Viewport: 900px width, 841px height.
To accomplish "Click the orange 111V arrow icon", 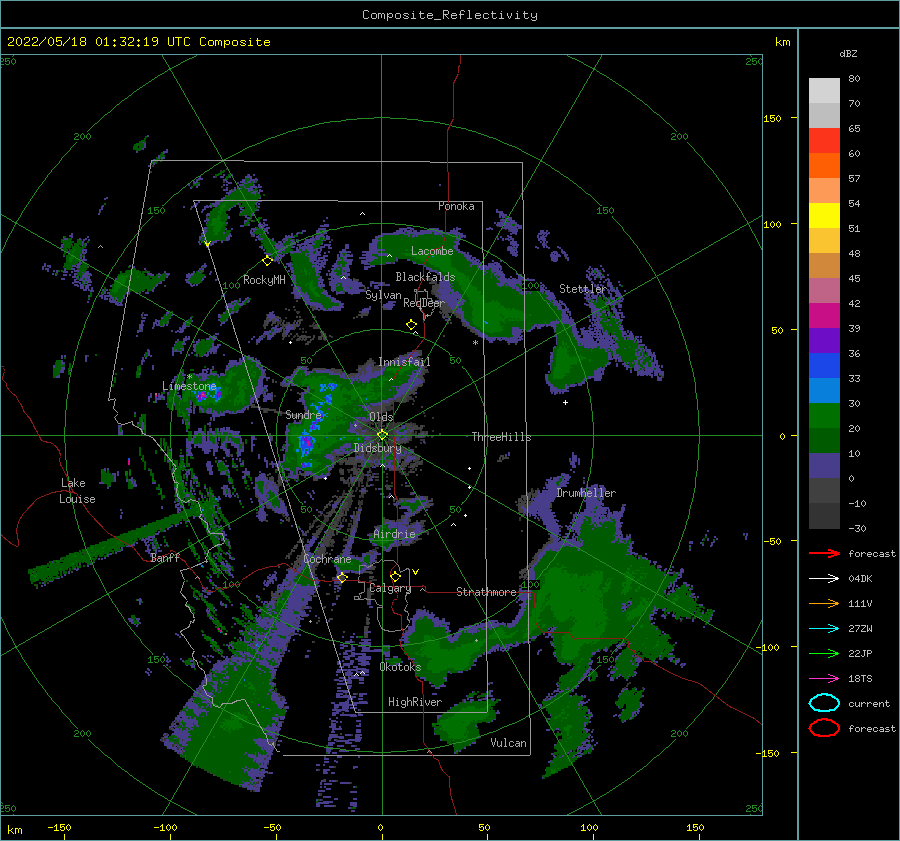I will point(824,603).
